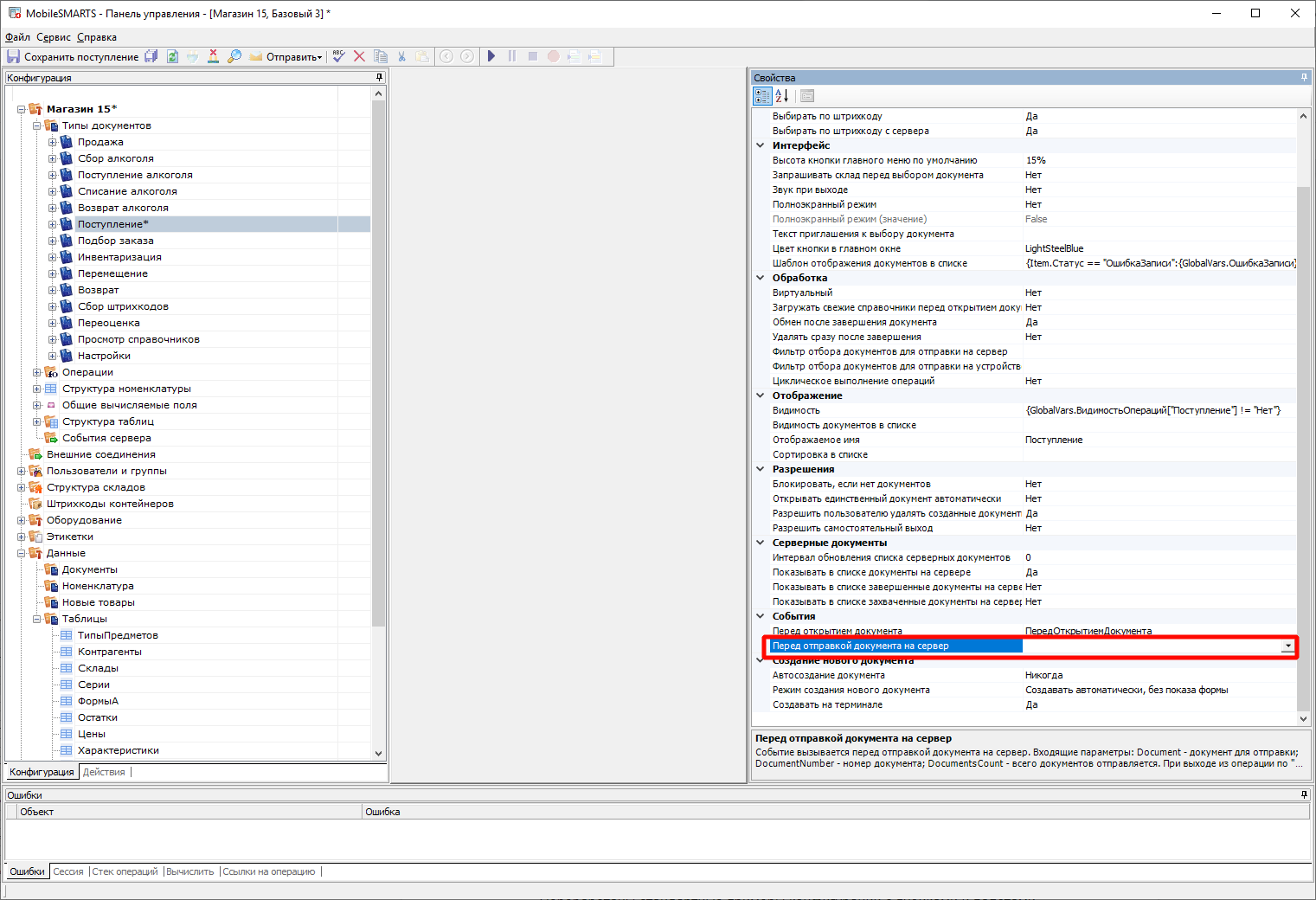This screenshot has width=1316, height=900.
Task: Click the navigate back arrow icon
Action: 446,56
